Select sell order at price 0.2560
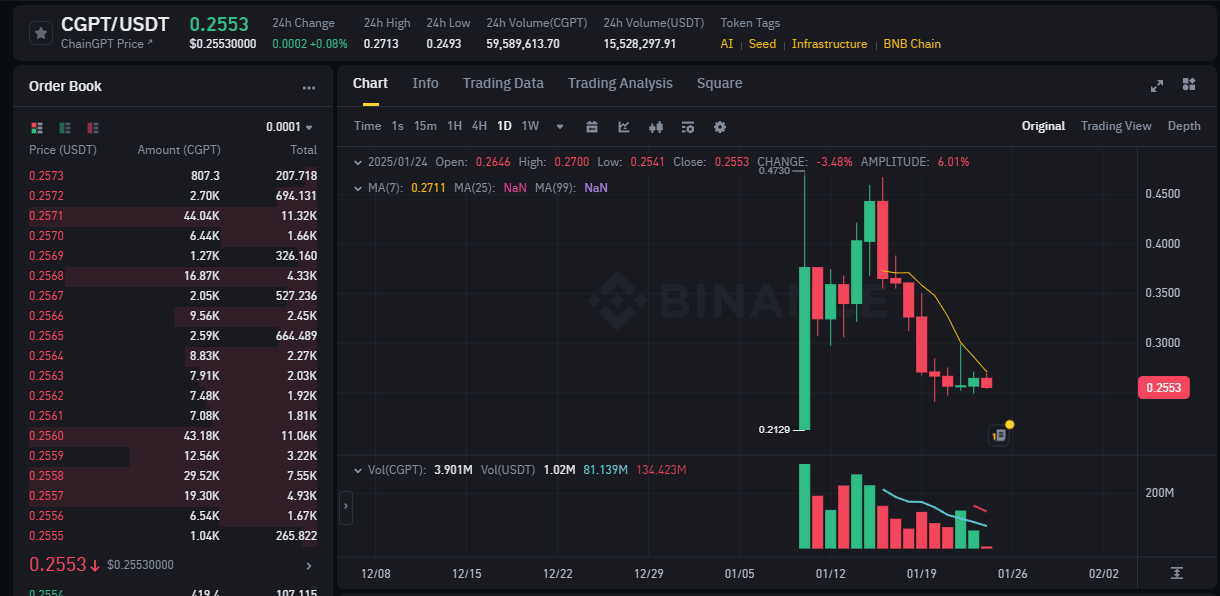Viewport: 1220px width, 596px height. click(x=173, y=436)
